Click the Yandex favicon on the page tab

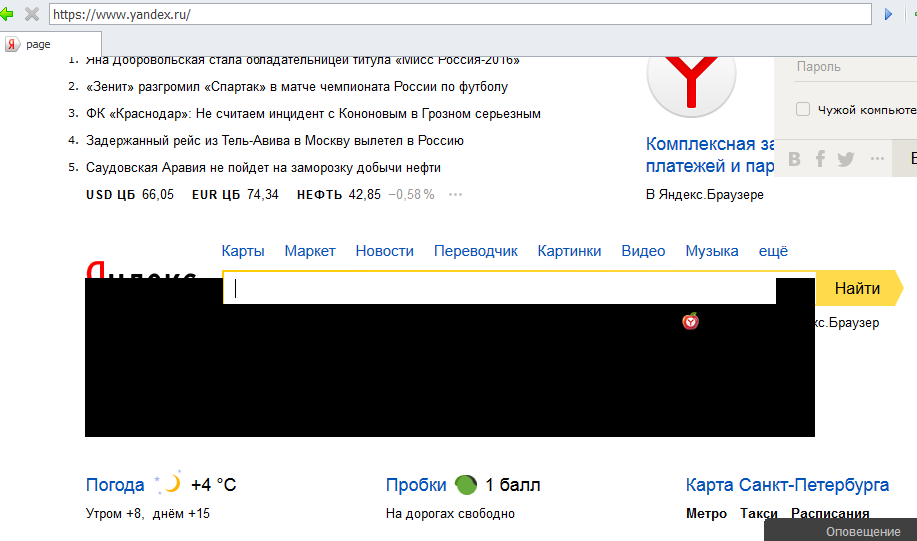pos(12,44)
